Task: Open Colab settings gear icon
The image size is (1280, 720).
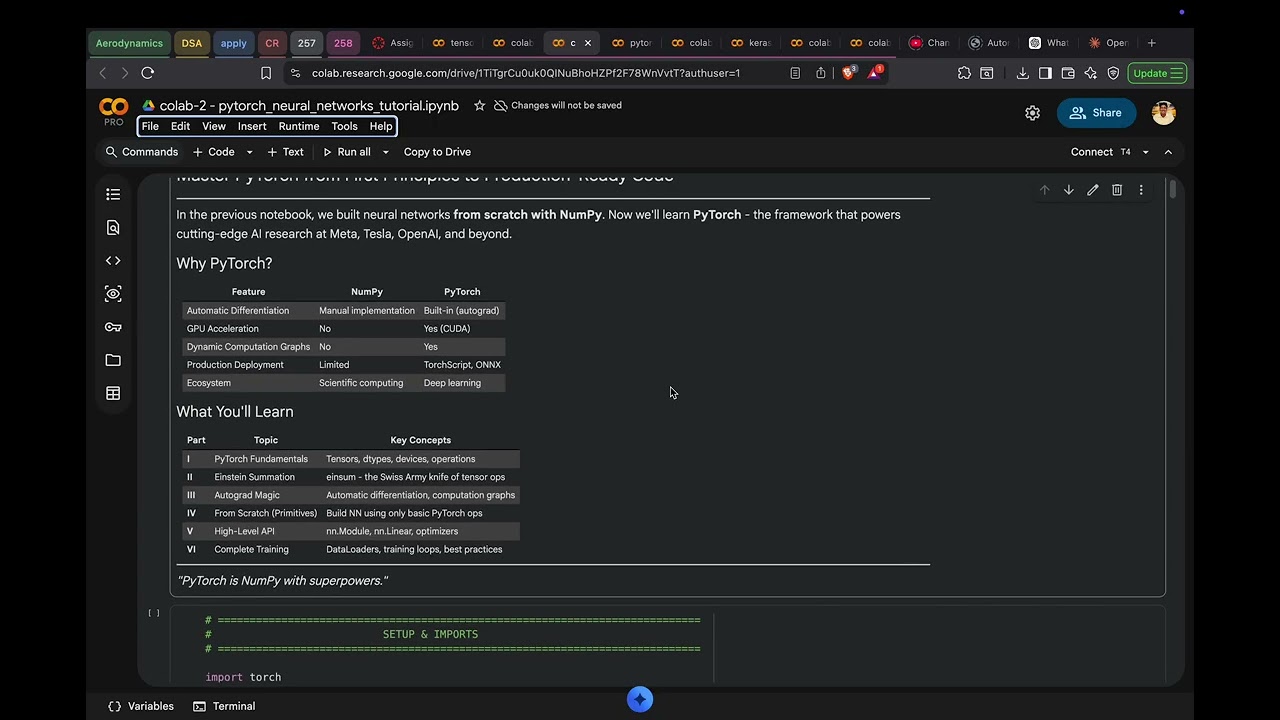Action: 1032,113
